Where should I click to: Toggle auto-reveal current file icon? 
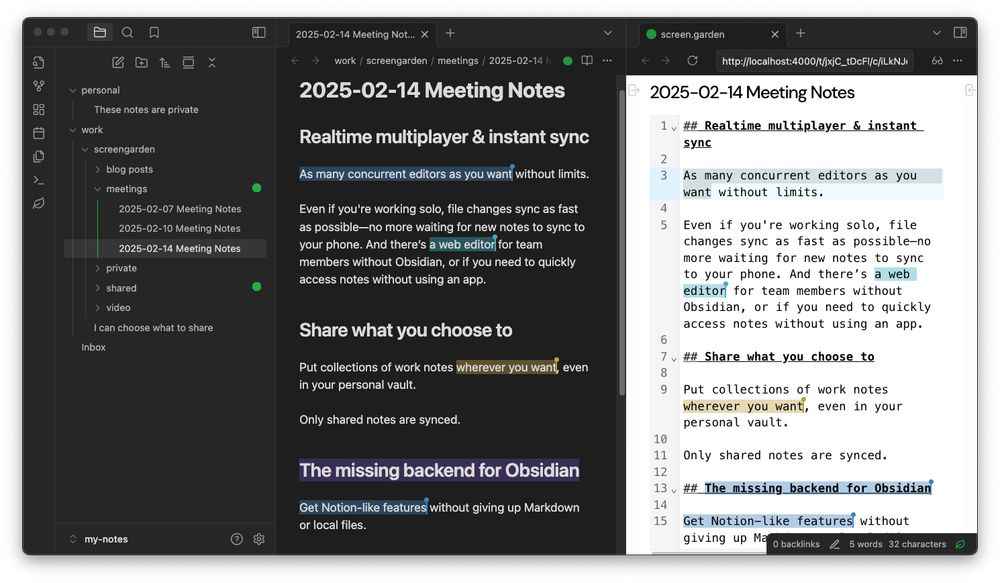(188, 63)
